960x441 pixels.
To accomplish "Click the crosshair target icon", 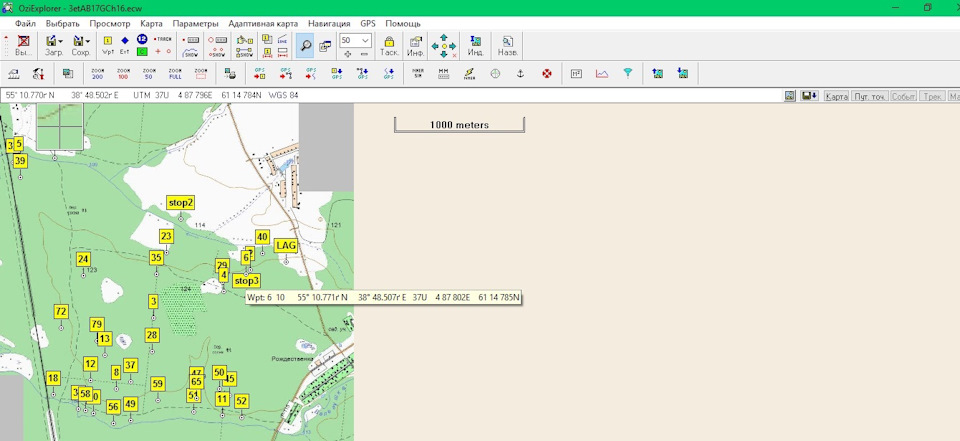I will pos(495,74).
